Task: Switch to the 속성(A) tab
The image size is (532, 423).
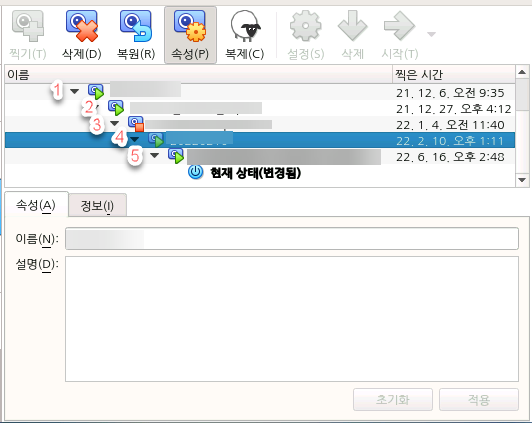Action: 36,205
